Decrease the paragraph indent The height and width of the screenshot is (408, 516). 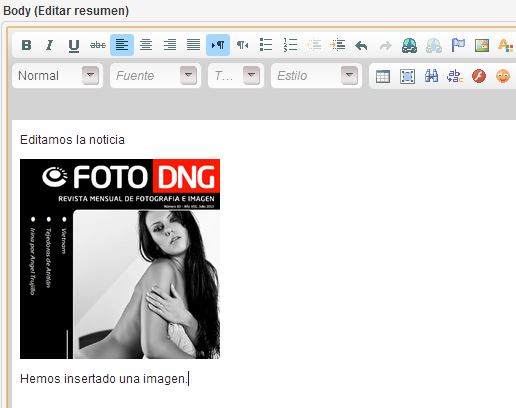click(x=314, y=45)
